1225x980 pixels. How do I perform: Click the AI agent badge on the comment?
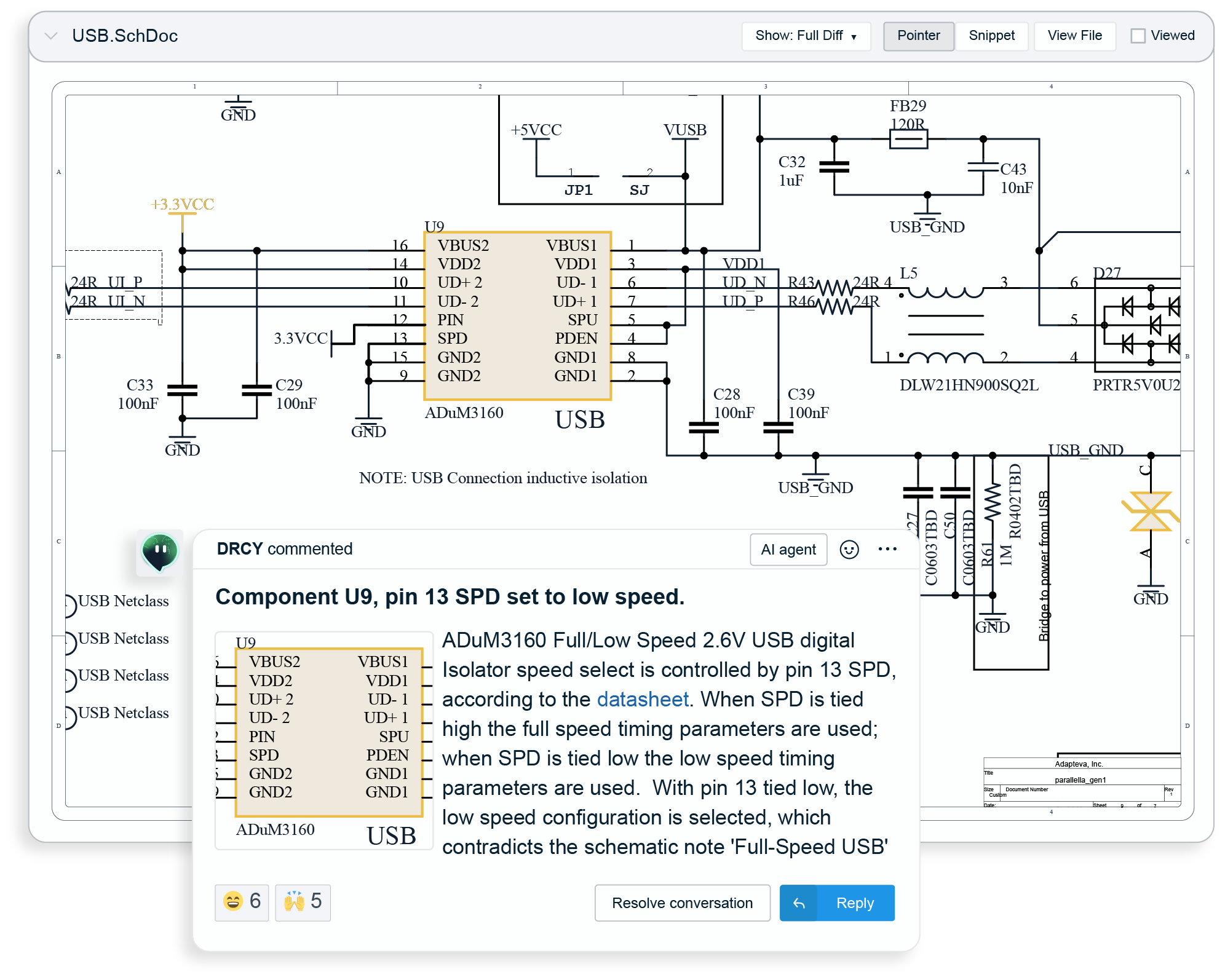(788, 549)
